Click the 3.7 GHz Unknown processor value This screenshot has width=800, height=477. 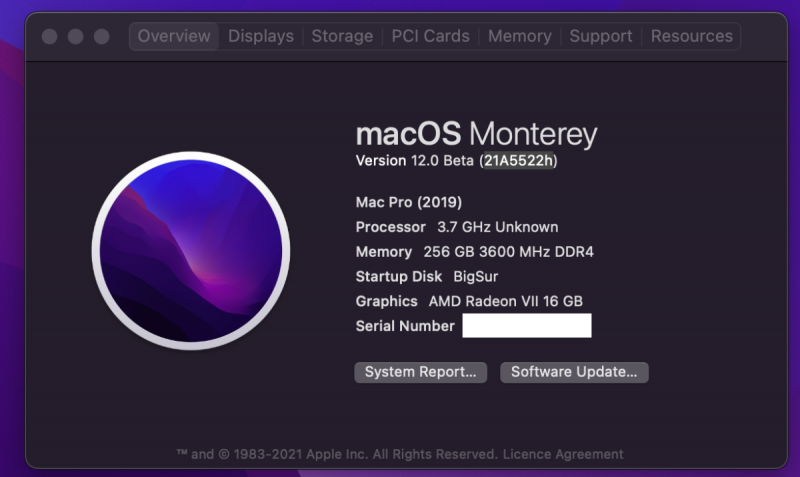pyautogui.click(x=497, y=227)
